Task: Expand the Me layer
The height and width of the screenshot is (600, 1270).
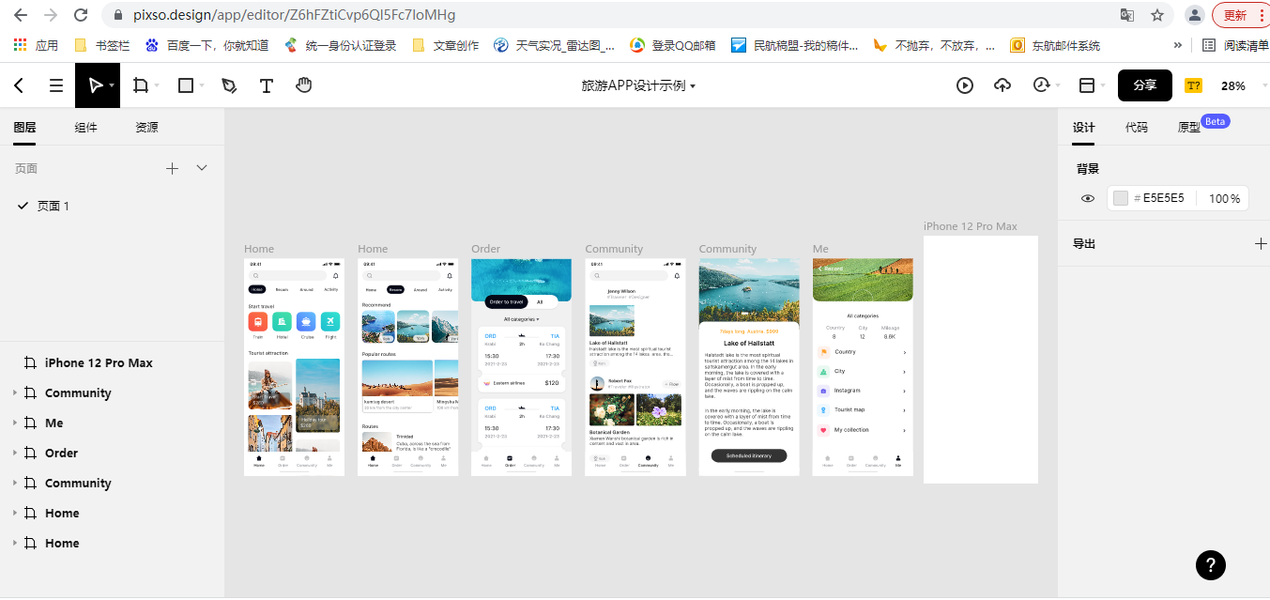Action: tap(15, 423)
